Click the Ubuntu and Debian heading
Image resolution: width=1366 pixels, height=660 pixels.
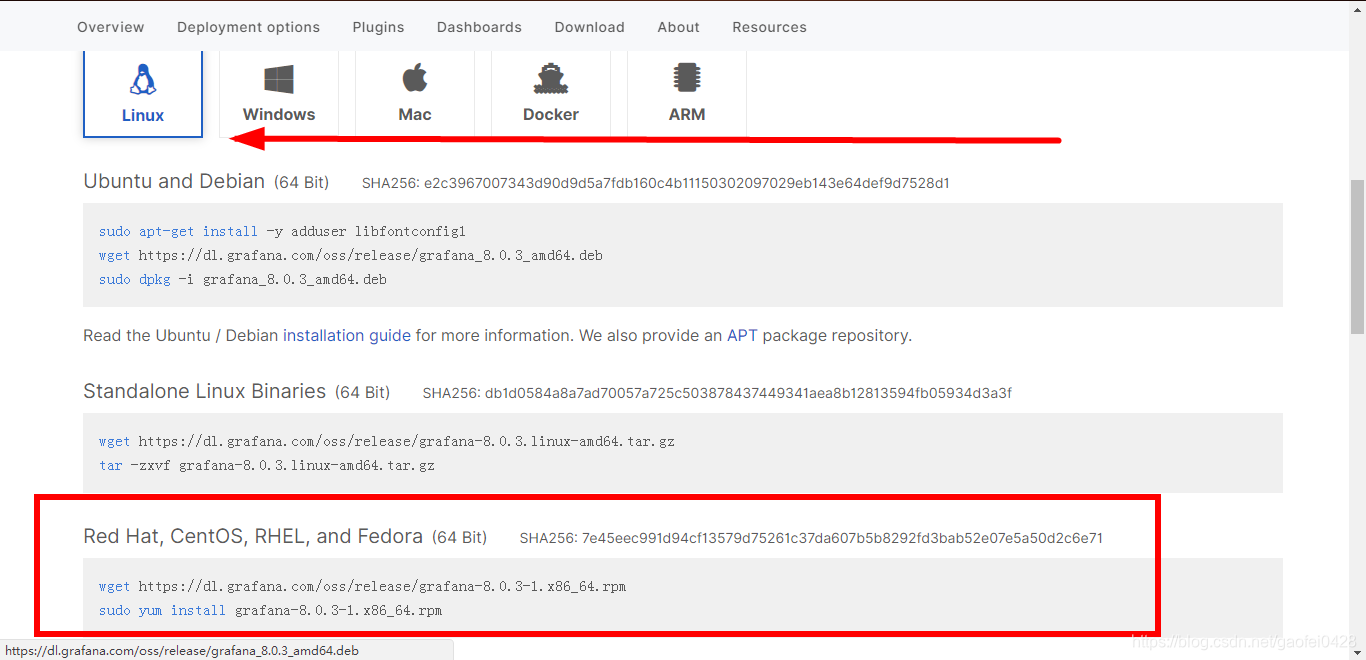174,181
